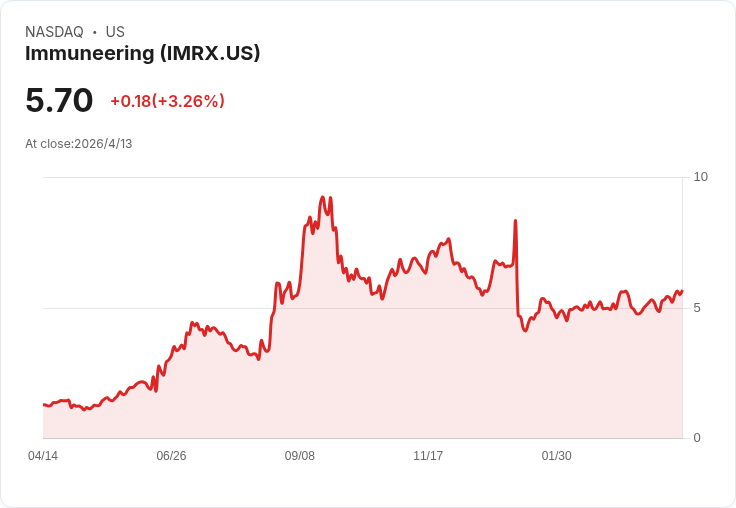
Task: Click the 04/14 date axis label
Action: point(43,455)
